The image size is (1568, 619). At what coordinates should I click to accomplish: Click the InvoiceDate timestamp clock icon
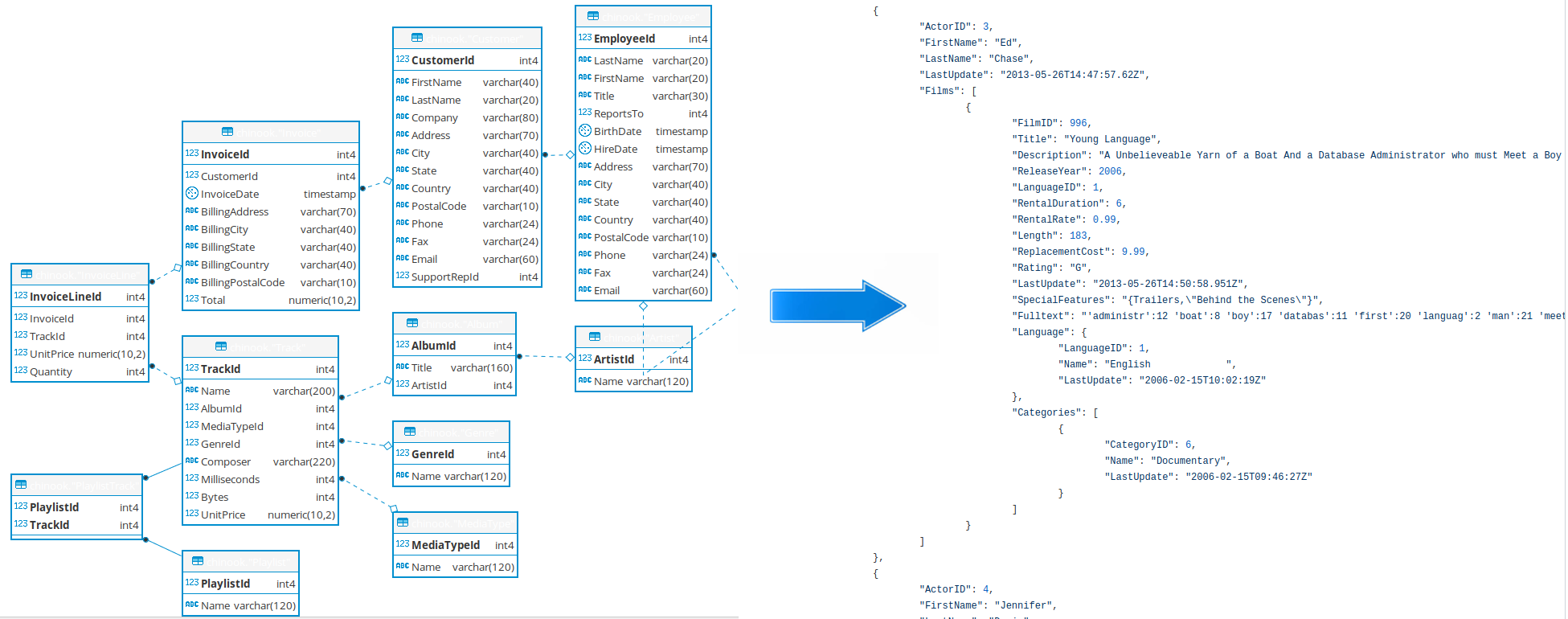[192, 194]
